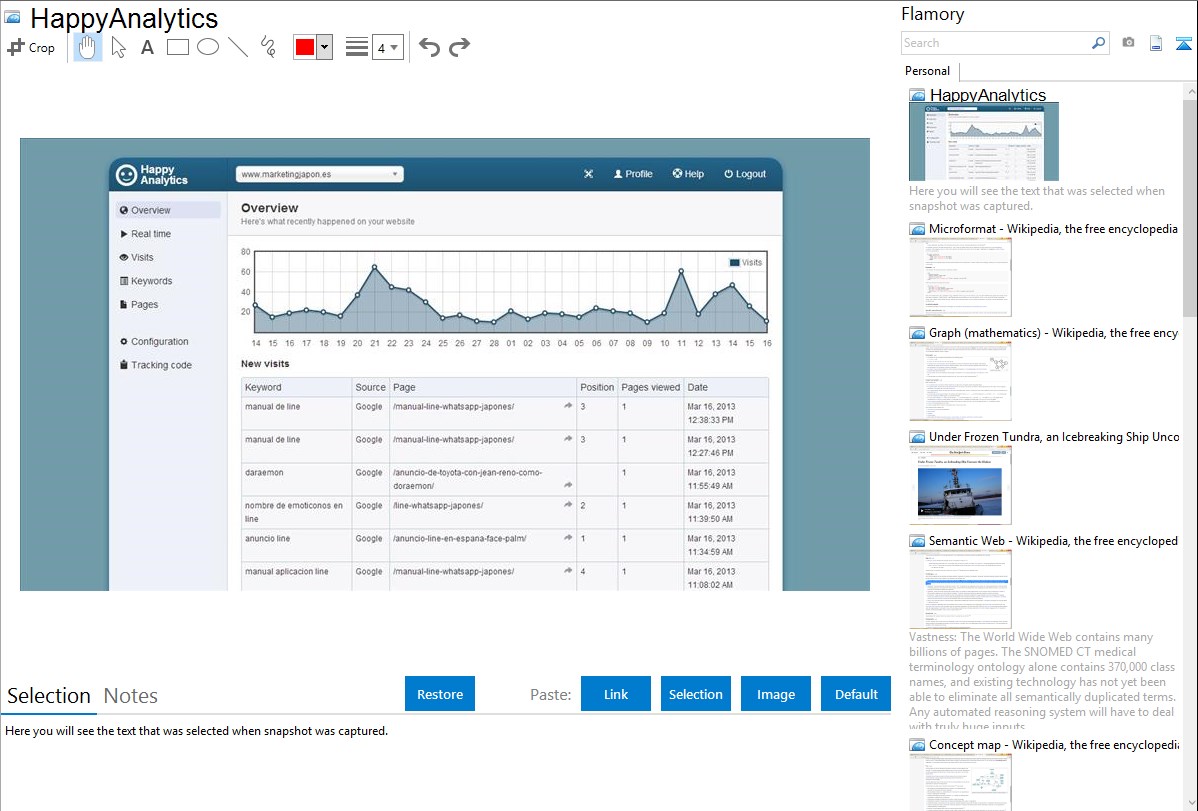Select the straight line tool
Viewport: 1198px width, 811px height.
click(x=238, y=47)
